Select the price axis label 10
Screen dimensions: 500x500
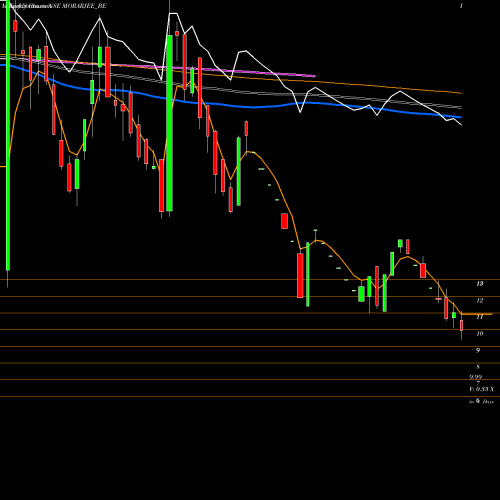tap(480, 334)
